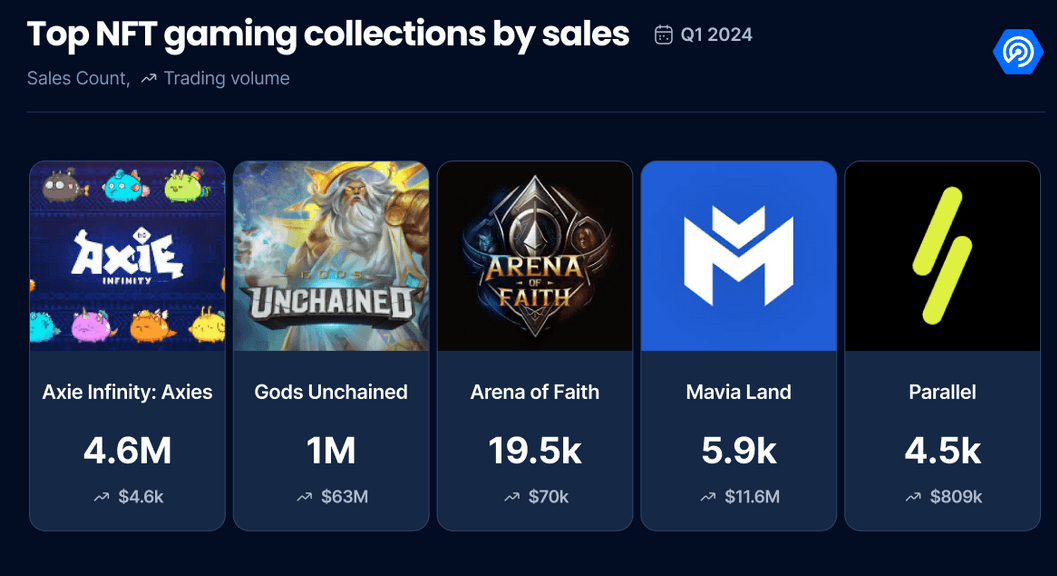Click the calendar icon beside Q1 2024
The height and width of the screenshot is (576, 1057).
click(x=663, y=34)
